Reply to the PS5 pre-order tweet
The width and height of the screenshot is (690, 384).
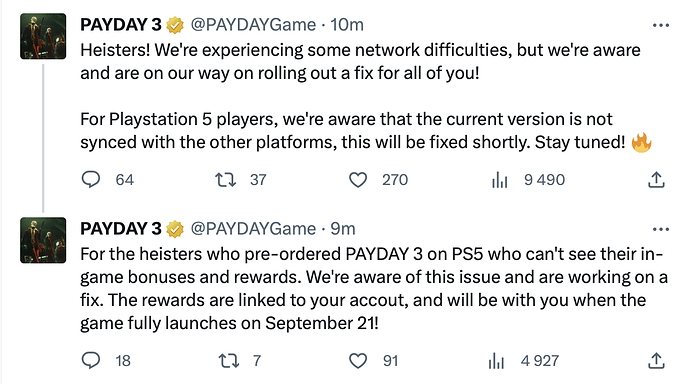pos(91,360)
